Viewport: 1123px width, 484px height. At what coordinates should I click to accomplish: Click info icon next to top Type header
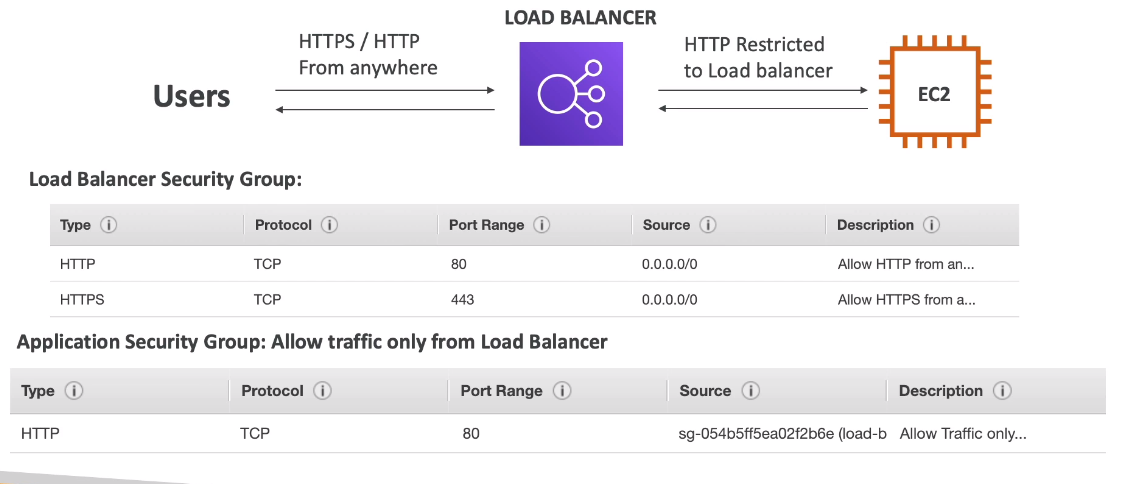pos(109,225)
